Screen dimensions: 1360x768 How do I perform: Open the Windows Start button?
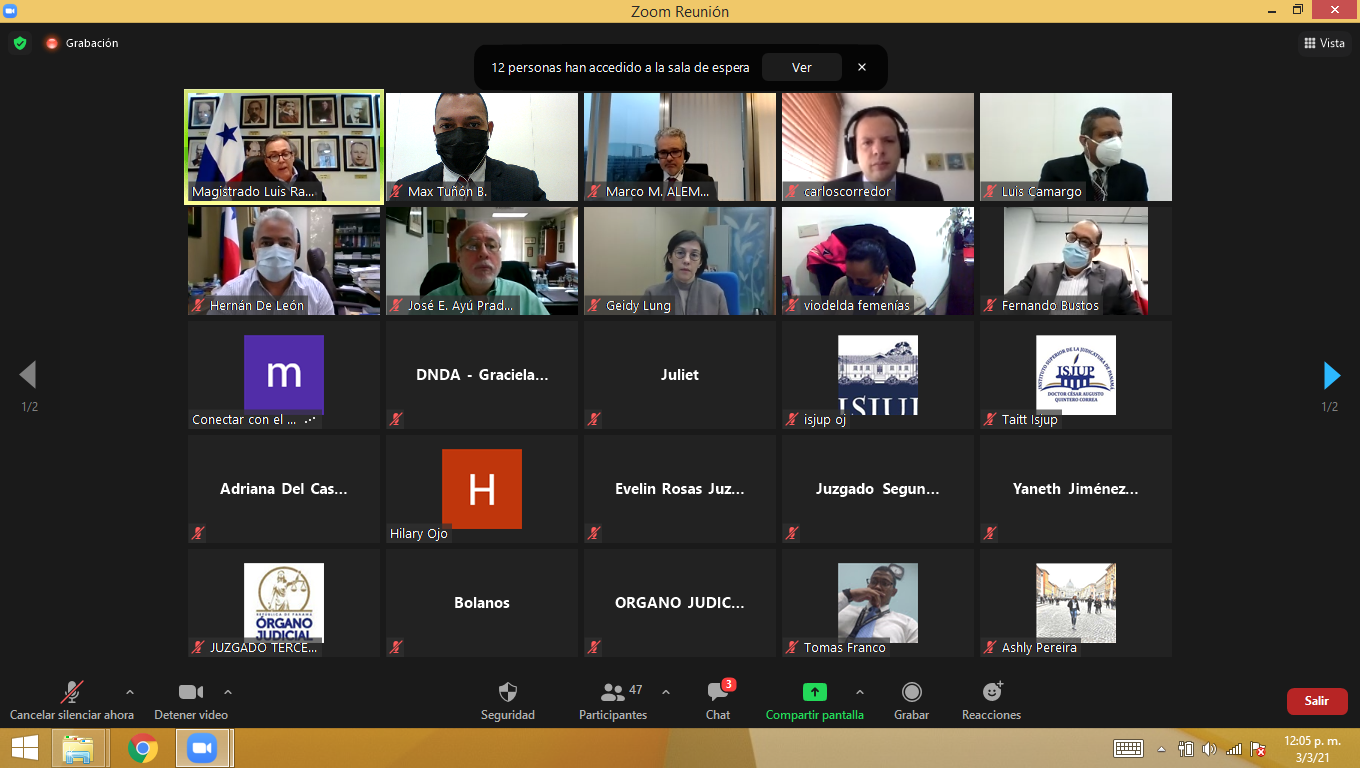25,748
